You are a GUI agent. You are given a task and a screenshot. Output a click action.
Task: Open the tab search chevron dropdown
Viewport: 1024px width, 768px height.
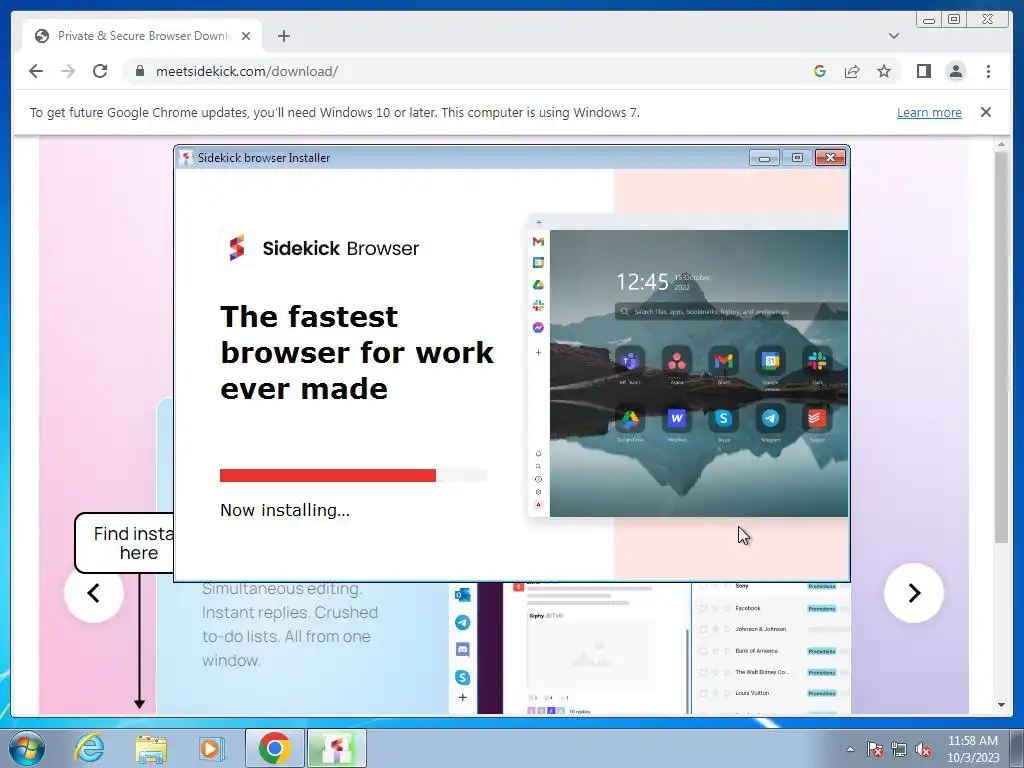893,36
